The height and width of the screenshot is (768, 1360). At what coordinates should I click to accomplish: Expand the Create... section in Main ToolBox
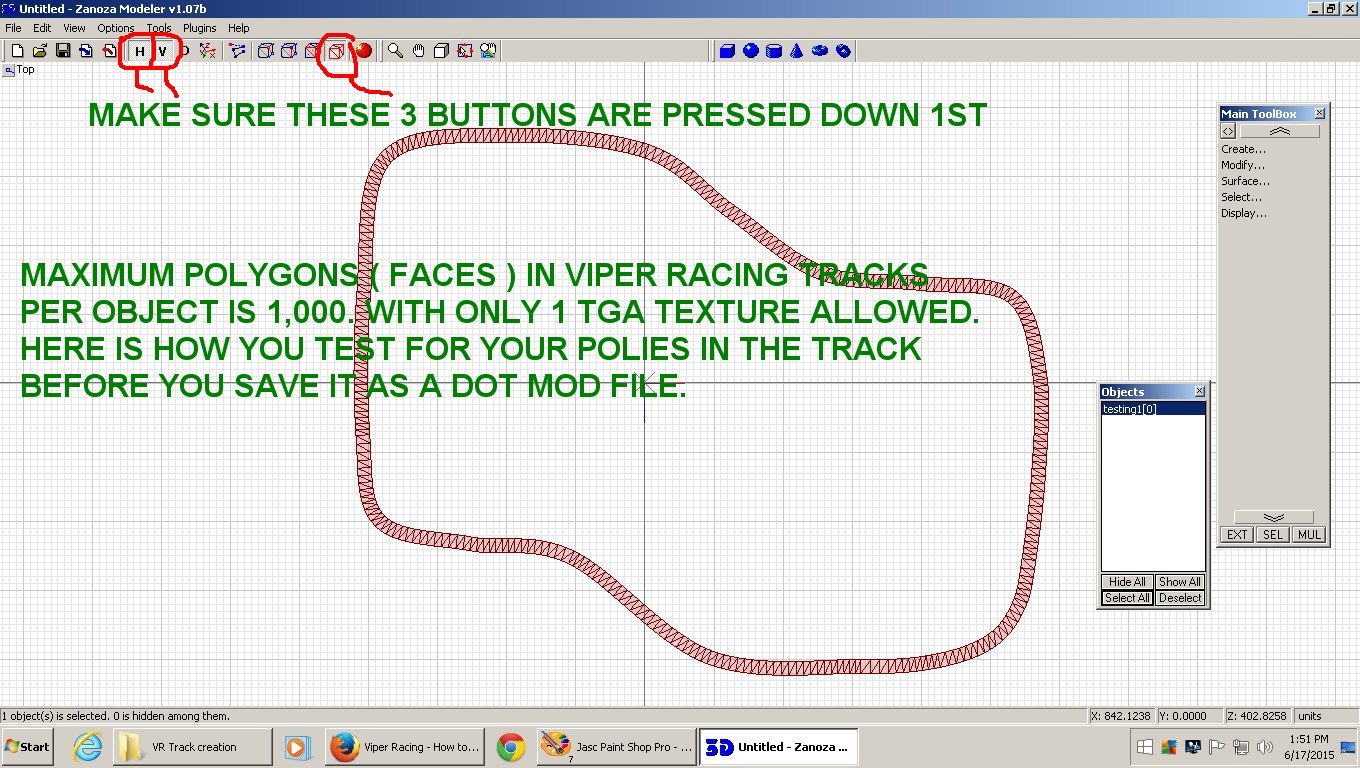pos(1244,149)
